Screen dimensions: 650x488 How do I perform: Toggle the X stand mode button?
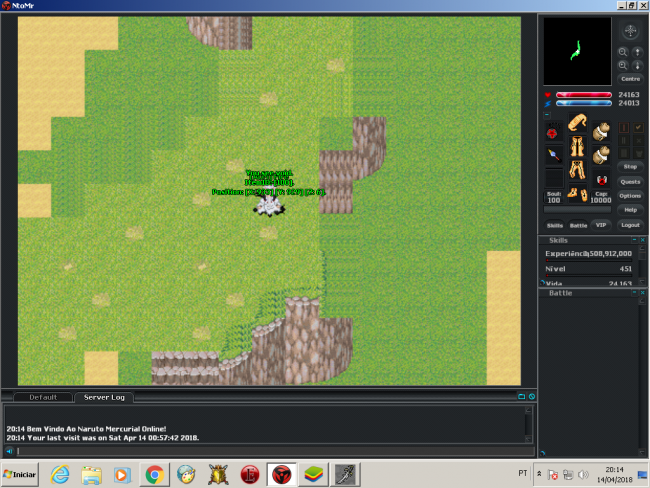pos(638,141)
